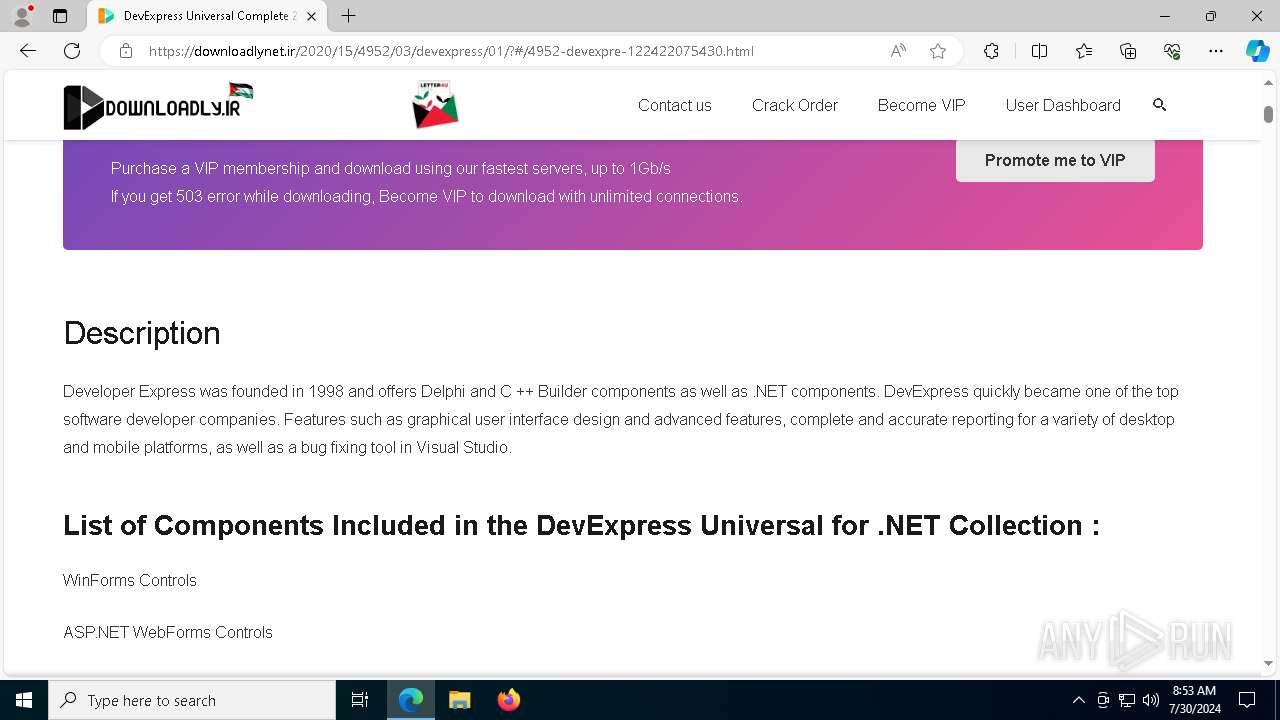The width and height of the screenshot is (1280, 720).
Task: Open the tab actions menu icon
Action: pos(60,16)
